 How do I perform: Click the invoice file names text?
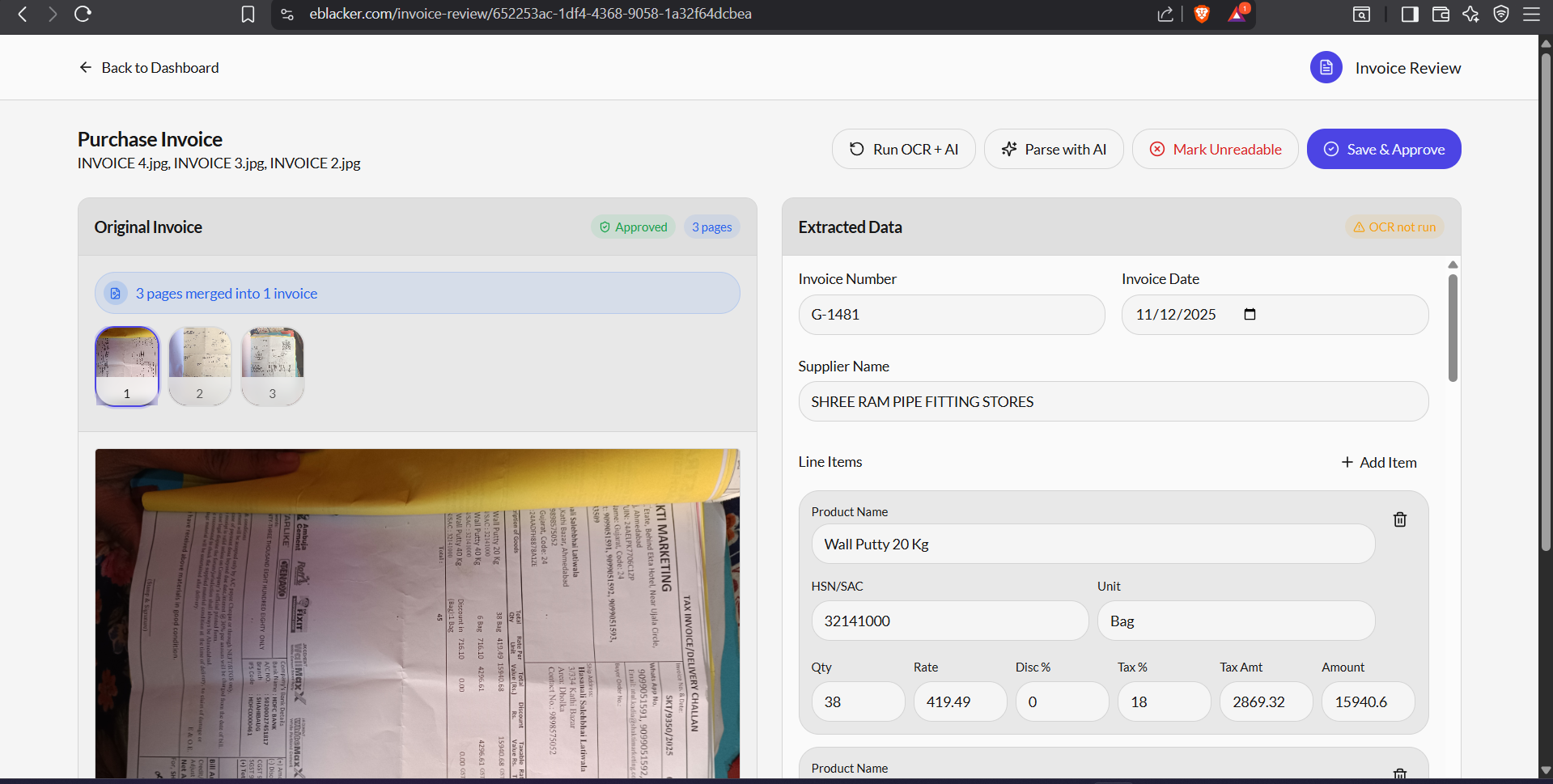click(x=219, y=163)
